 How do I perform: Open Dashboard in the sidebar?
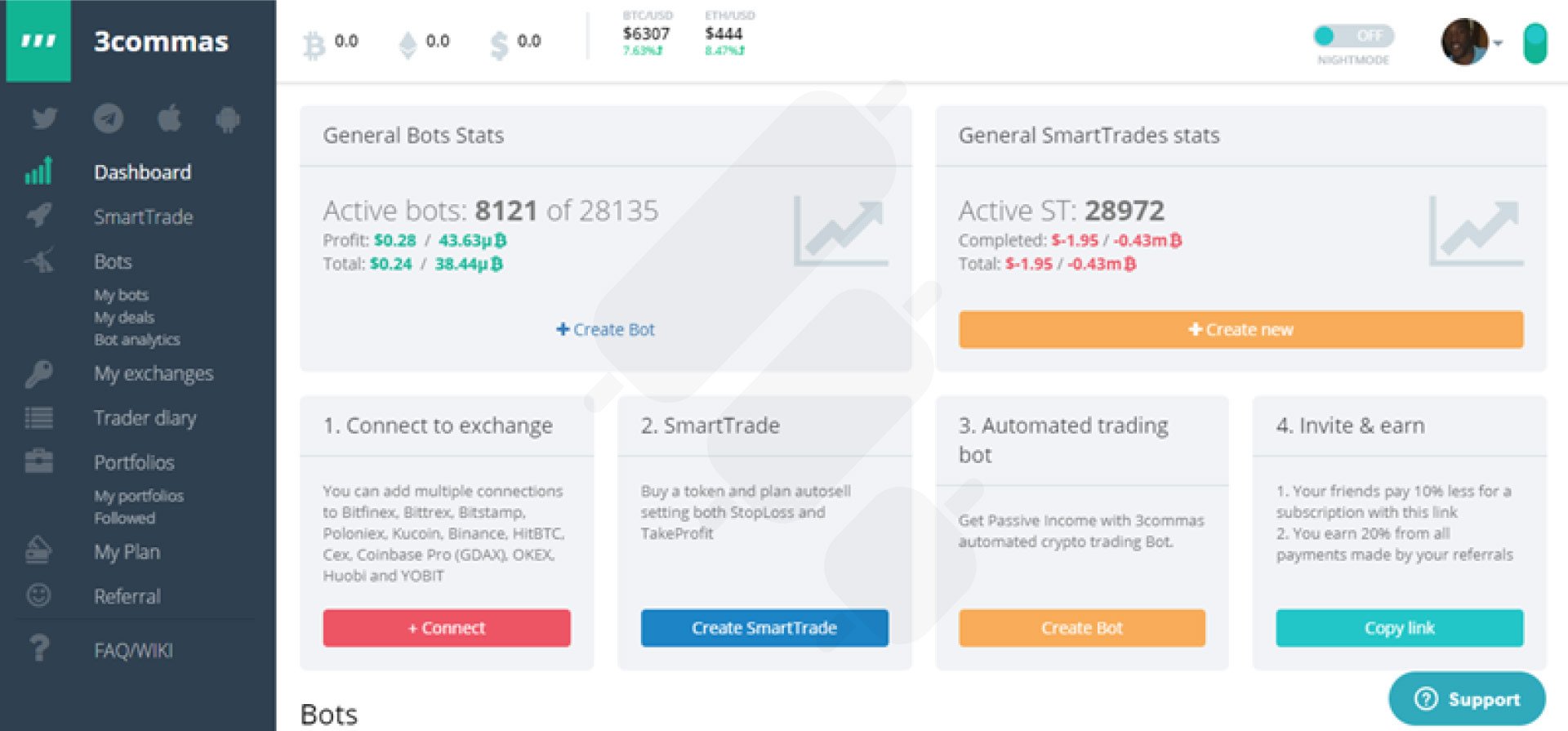point(143,172)
